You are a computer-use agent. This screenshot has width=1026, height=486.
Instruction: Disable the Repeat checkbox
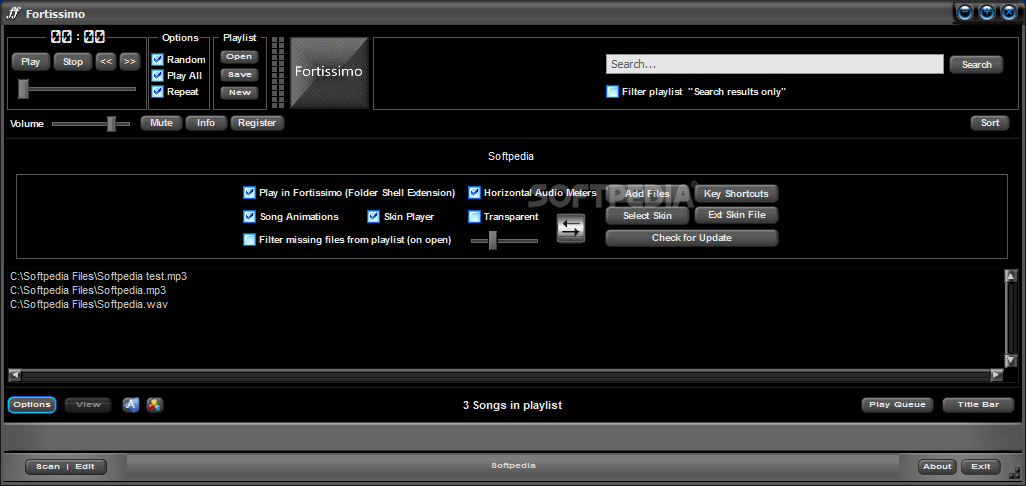pyautogui.click(x=157, y=92)
